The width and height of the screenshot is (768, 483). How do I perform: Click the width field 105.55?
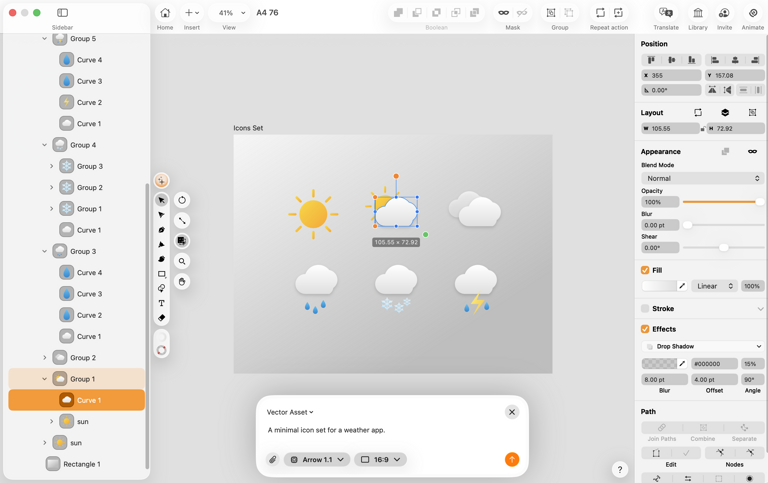[x=670, y=128]
